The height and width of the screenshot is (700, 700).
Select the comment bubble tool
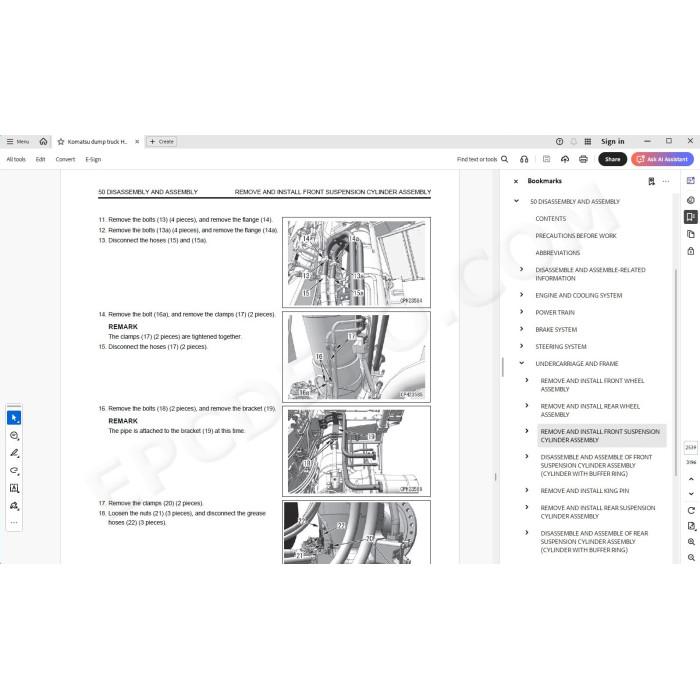tap(14, 436)
